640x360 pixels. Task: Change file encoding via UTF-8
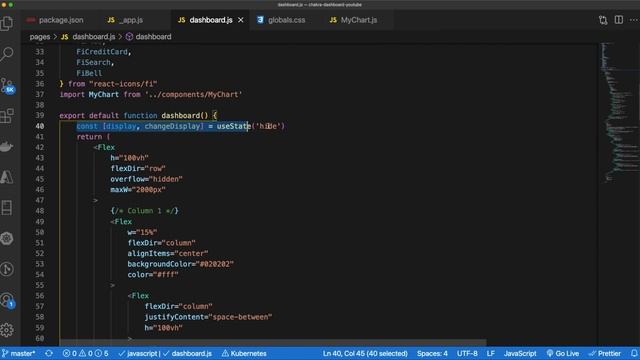pos(467,353)
